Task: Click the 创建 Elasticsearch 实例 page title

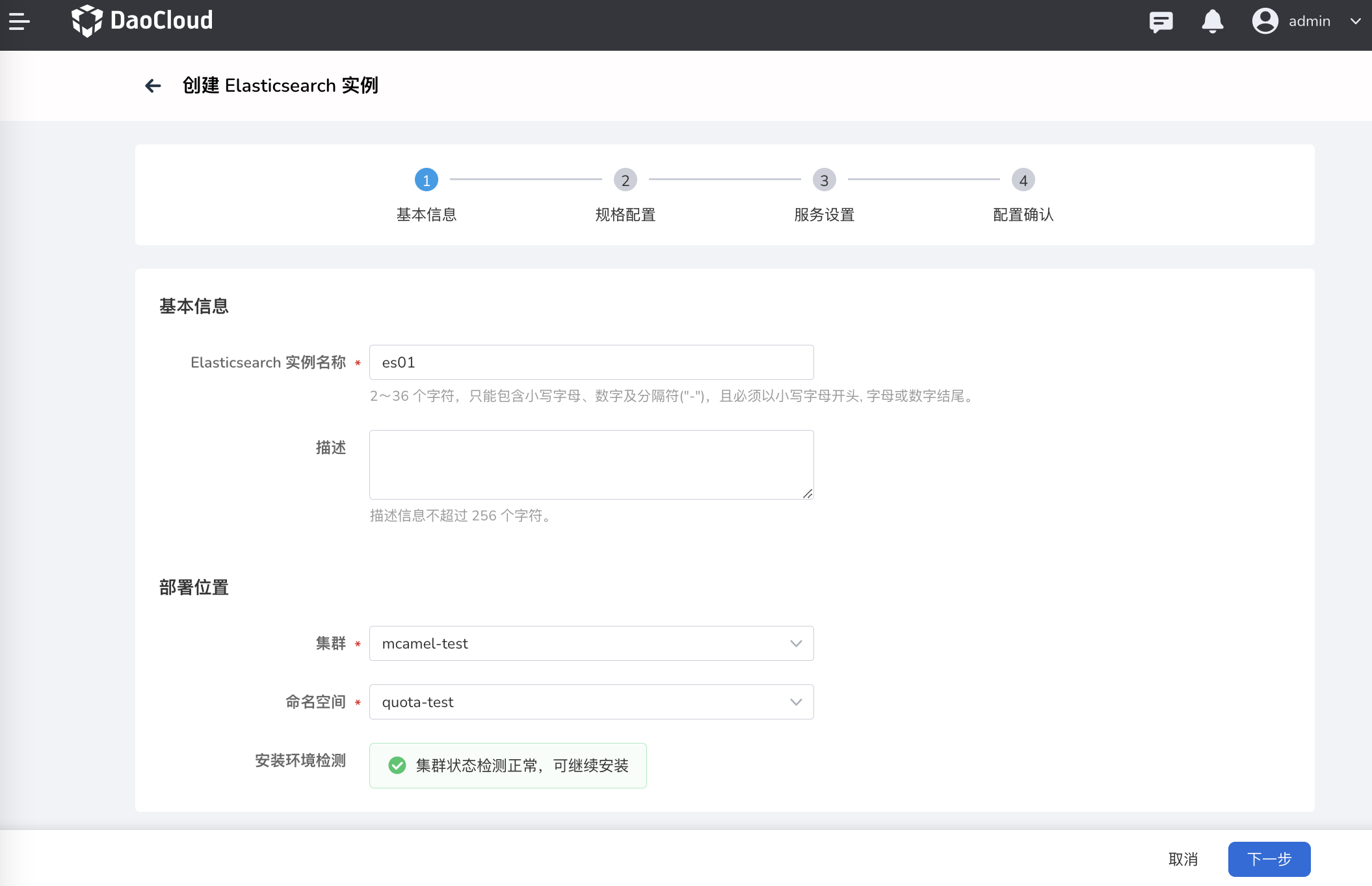Action: [x=280, y=85]
